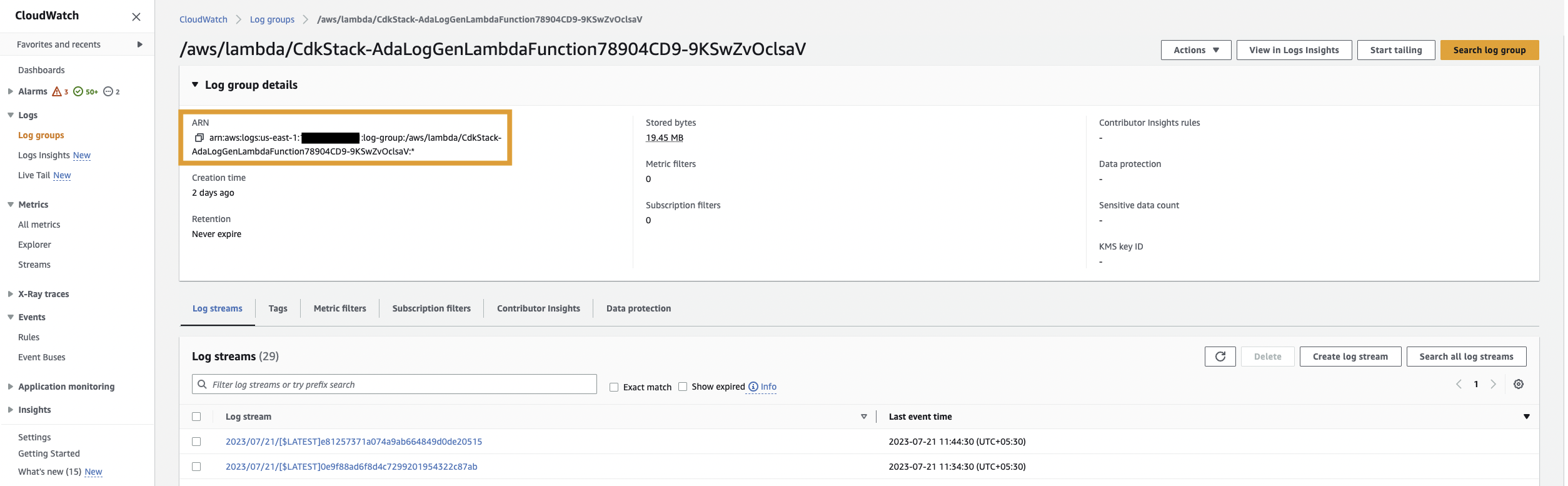The width and height of the screenshot is (1568, 486).
Task: Focus the filter log streams search field
Action: pos(394,384)
